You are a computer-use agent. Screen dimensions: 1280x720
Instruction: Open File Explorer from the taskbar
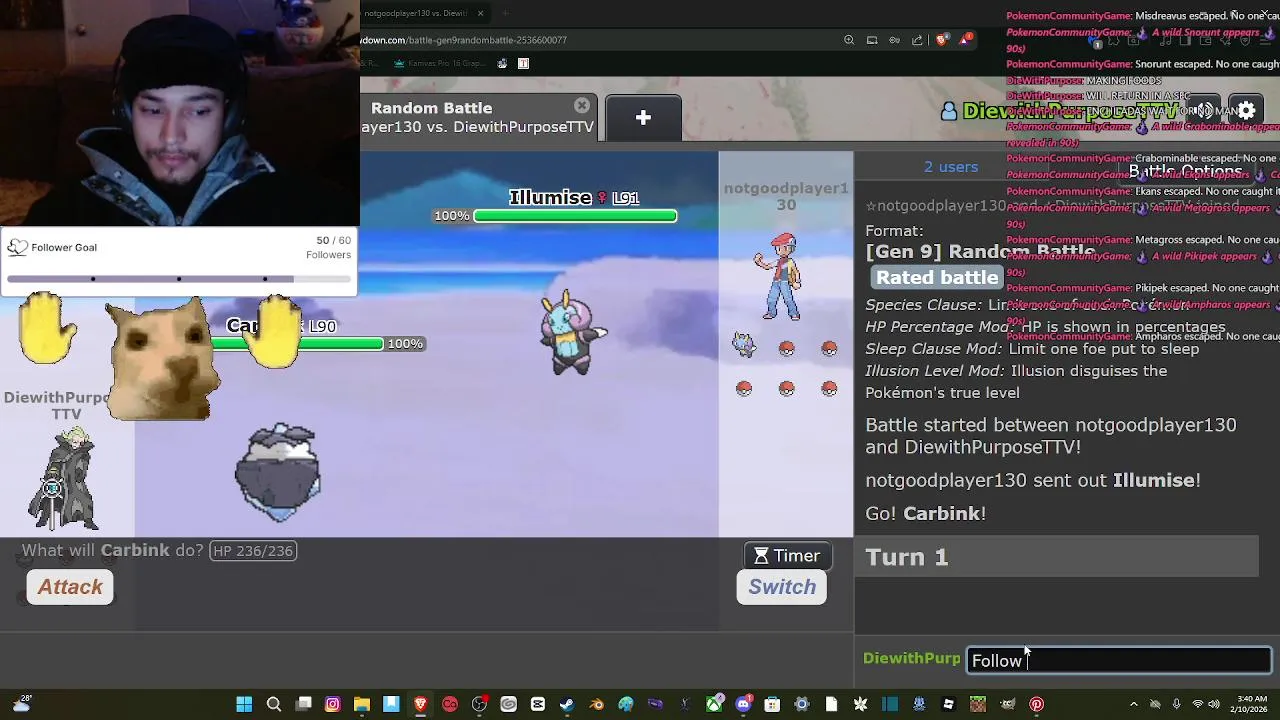(x=362, y=705)
